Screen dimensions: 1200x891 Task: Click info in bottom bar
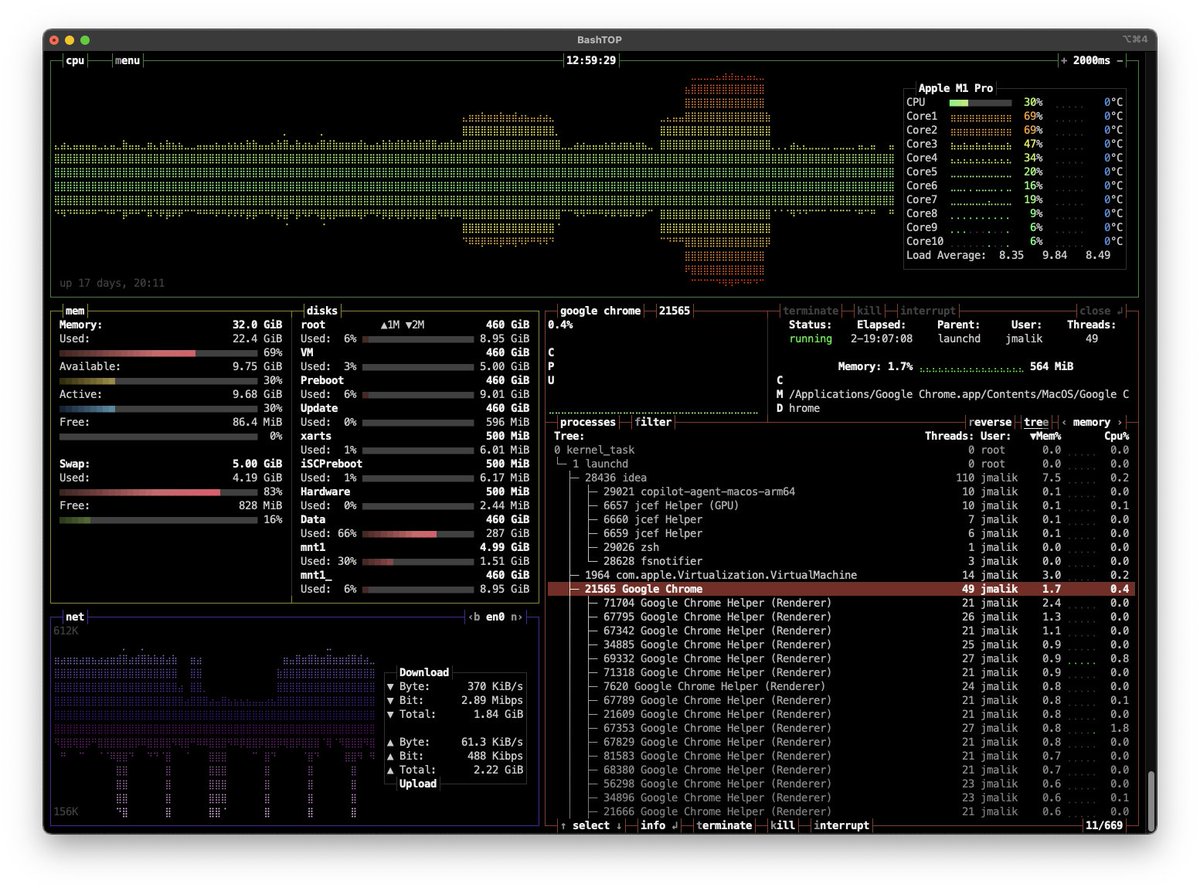click(x=659, y=825)
